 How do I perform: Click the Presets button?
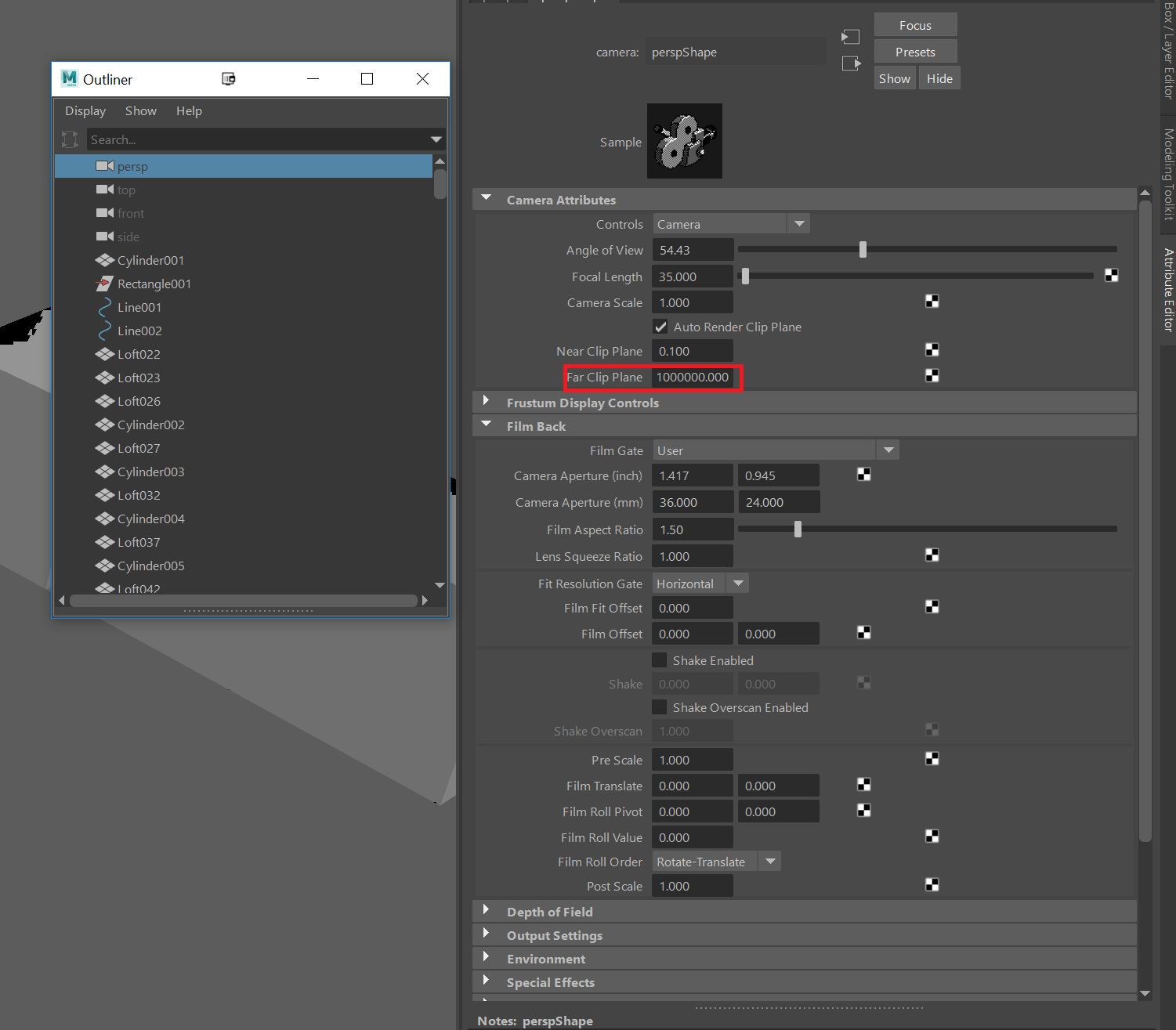point(914,51)
